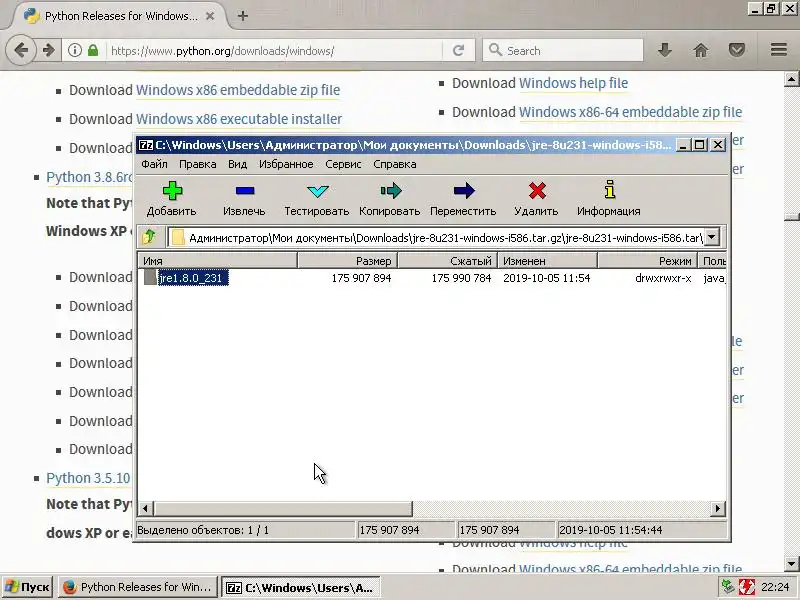Open a new Firefox tab
Viewport: 800px width, 600px height.
pyautogui.click(x=243, y=16)
